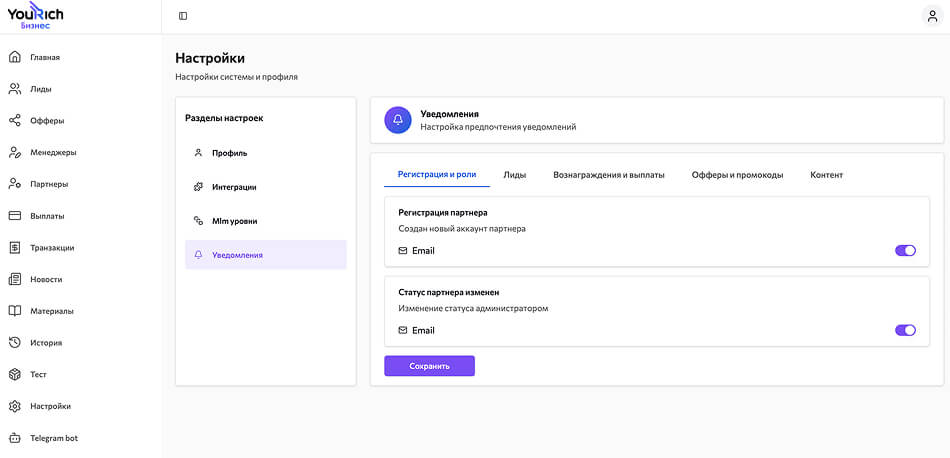Open Офферы page from the sidebar

coord(47,121)
